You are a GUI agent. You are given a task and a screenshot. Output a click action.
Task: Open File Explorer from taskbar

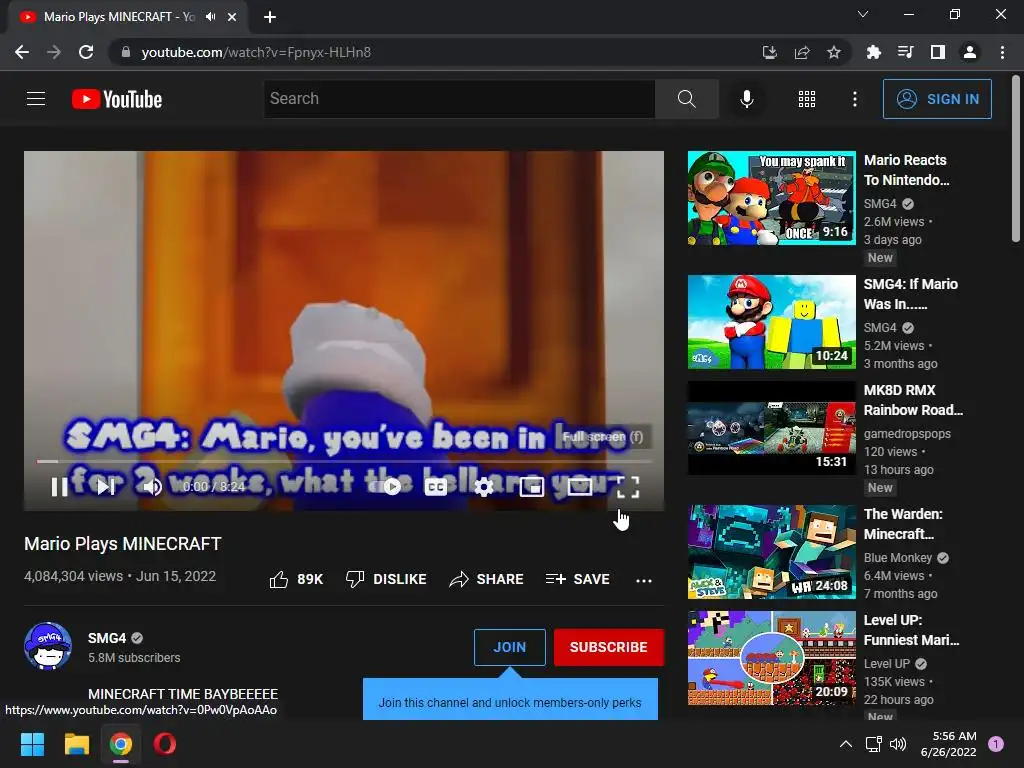coord(76,744)
